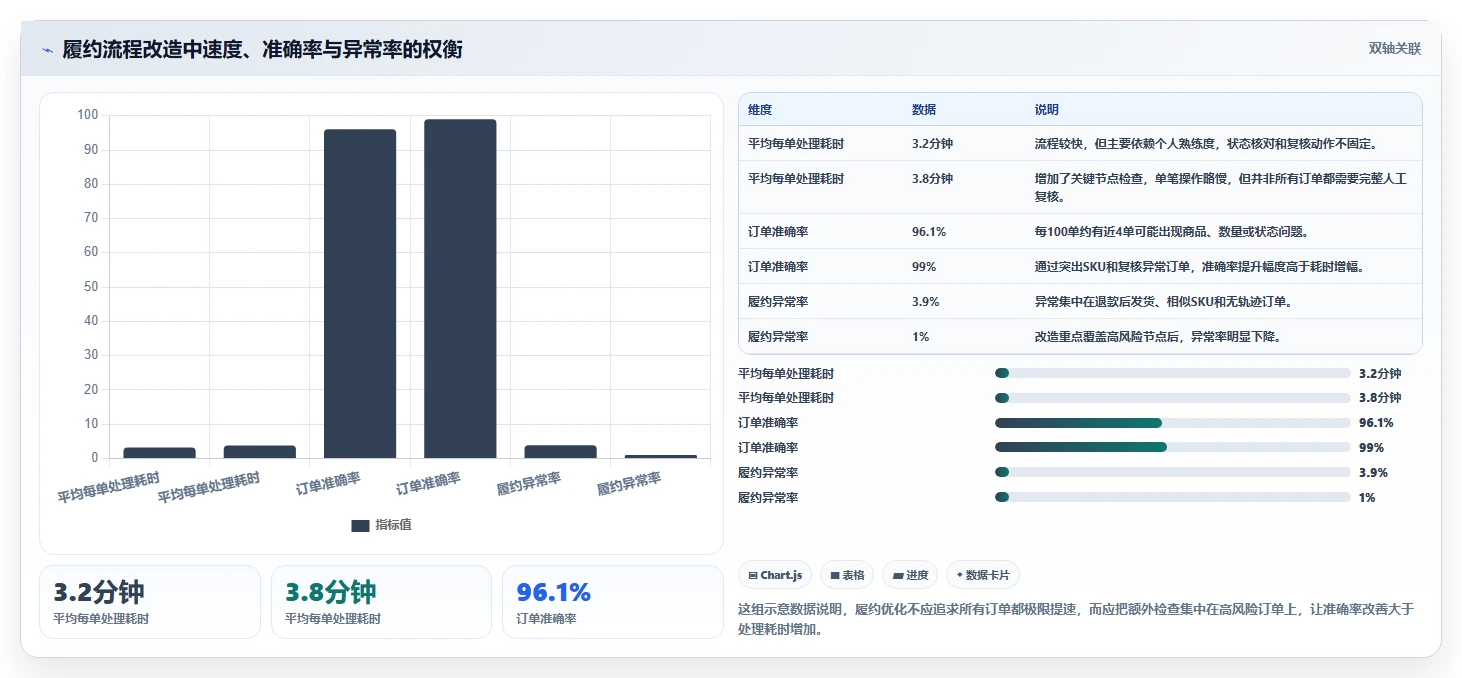Select the green 3.8分钟 stat card
The height and width of the screenshot is (678, 1462).
[381, 602]
